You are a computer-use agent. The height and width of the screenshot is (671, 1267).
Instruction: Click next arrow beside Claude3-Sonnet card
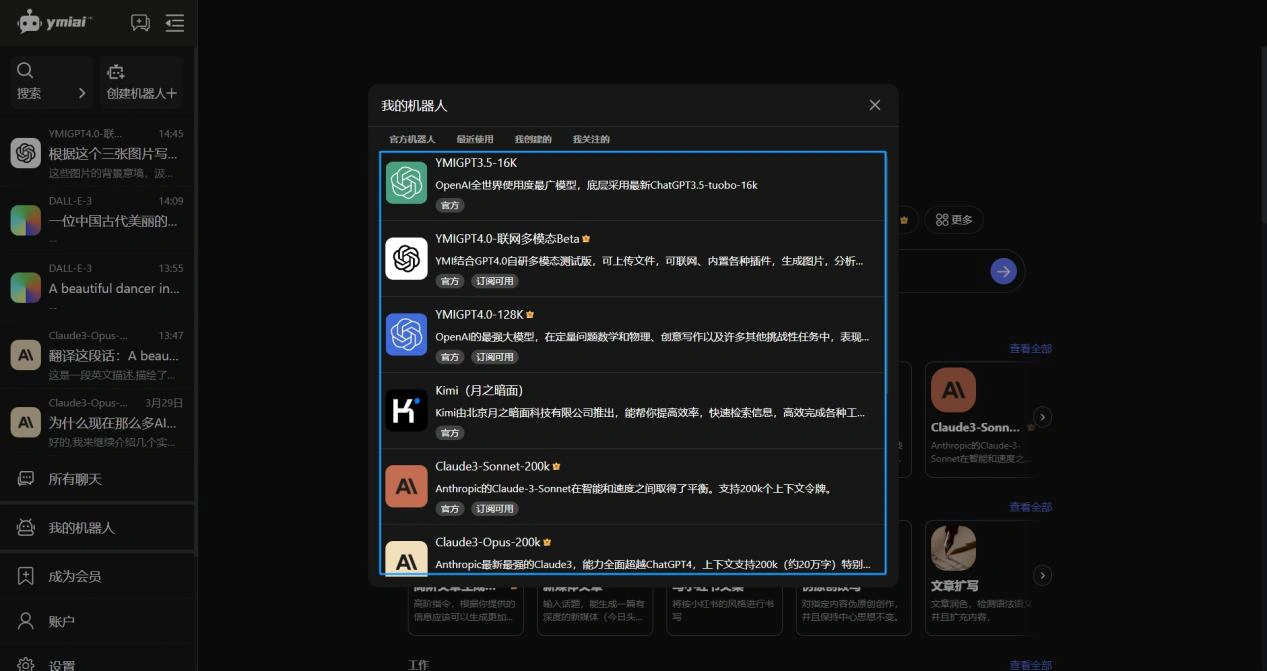(x=1042, y=417)
